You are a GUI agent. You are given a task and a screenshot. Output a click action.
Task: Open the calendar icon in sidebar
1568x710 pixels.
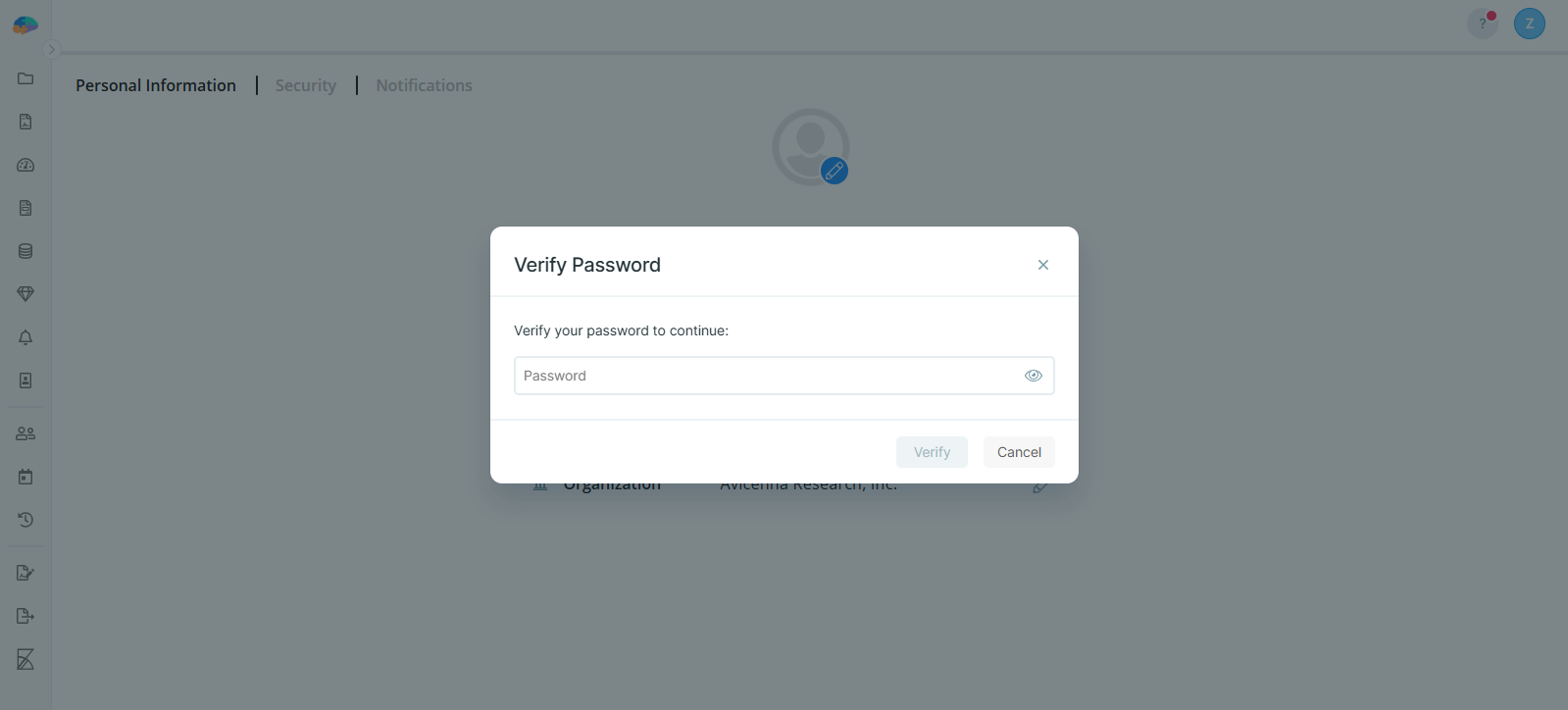point(25,477)
